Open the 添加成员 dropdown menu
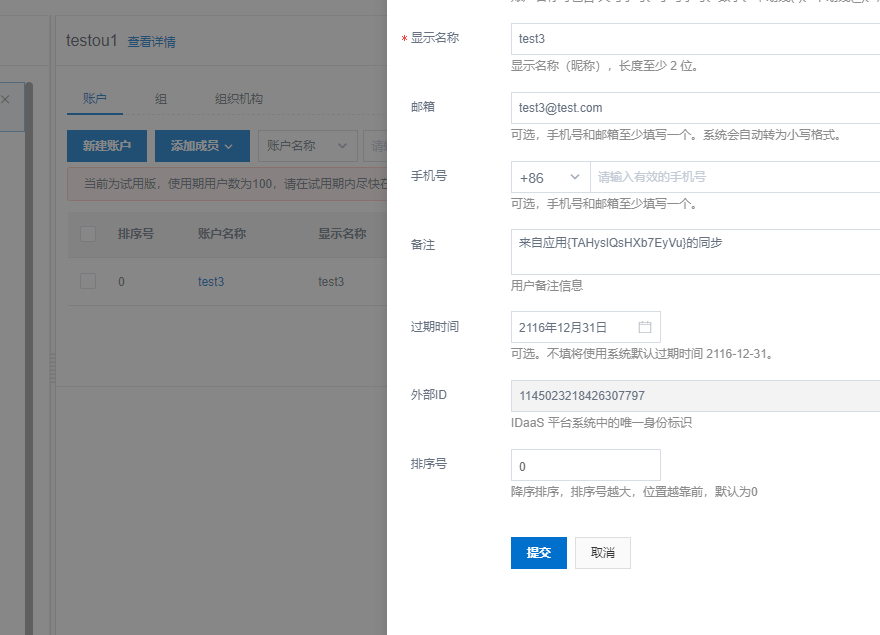 point(201,146)
